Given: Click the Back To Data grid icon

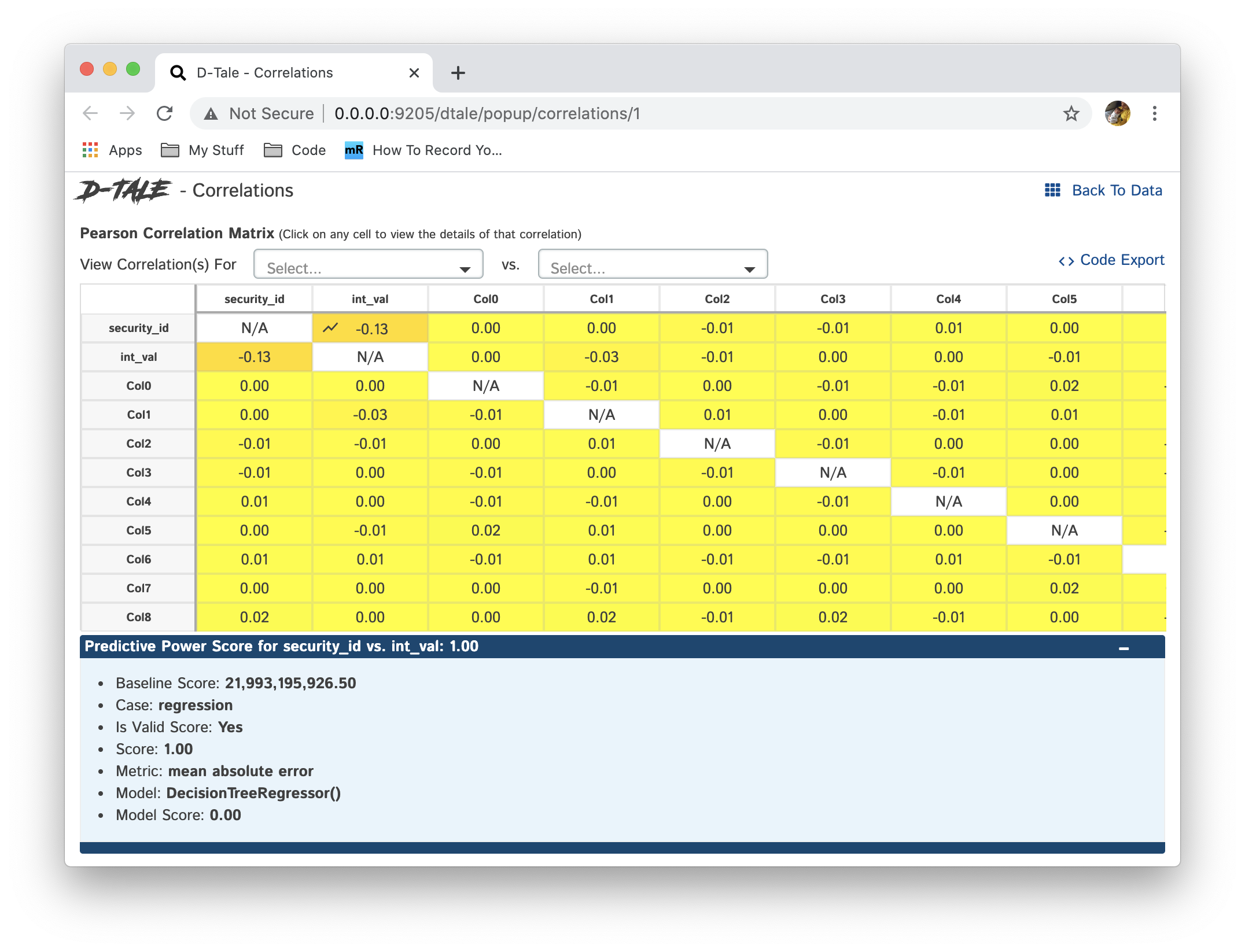Looking at the screenshot, I should pyautogui.click(x=1052, y=190).
